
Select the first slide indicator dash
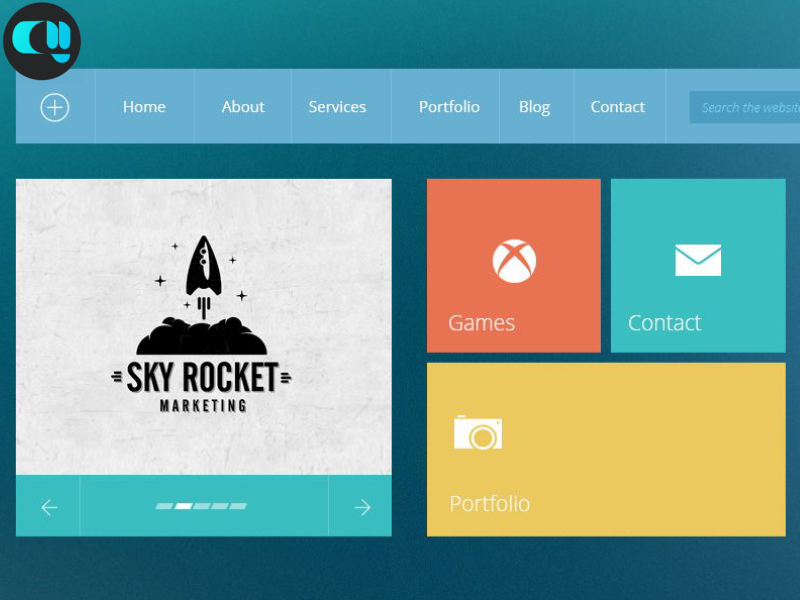click(164, 506)
